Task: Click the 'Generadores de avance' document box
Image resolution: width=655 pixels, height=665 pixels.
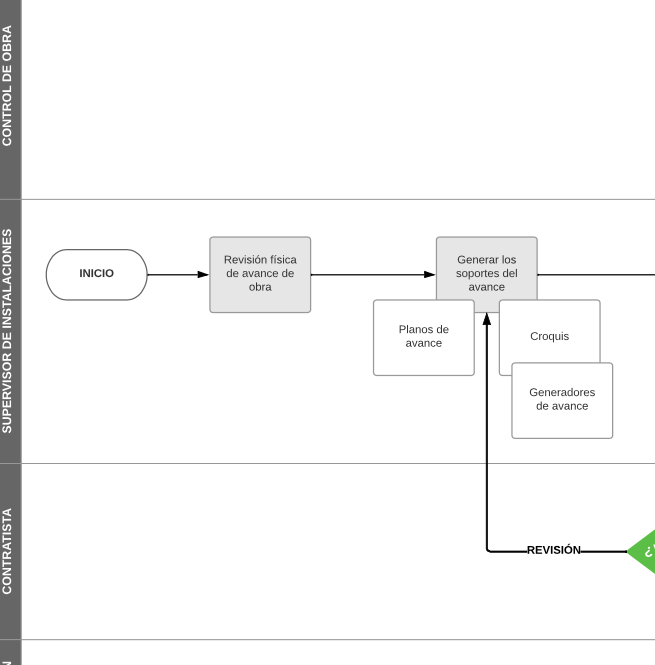Action: (562, 400)
